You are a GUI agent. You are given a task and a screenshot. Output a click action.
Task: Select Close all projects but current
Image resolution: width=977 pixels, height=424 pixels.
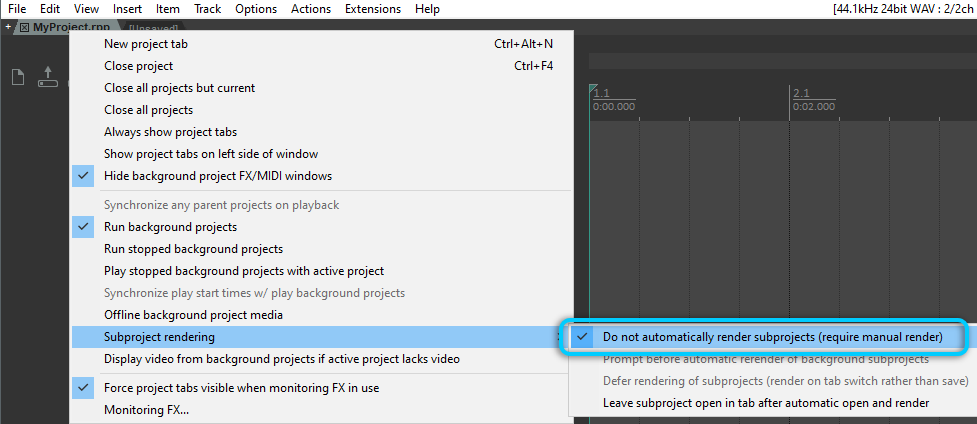[179, 88]
